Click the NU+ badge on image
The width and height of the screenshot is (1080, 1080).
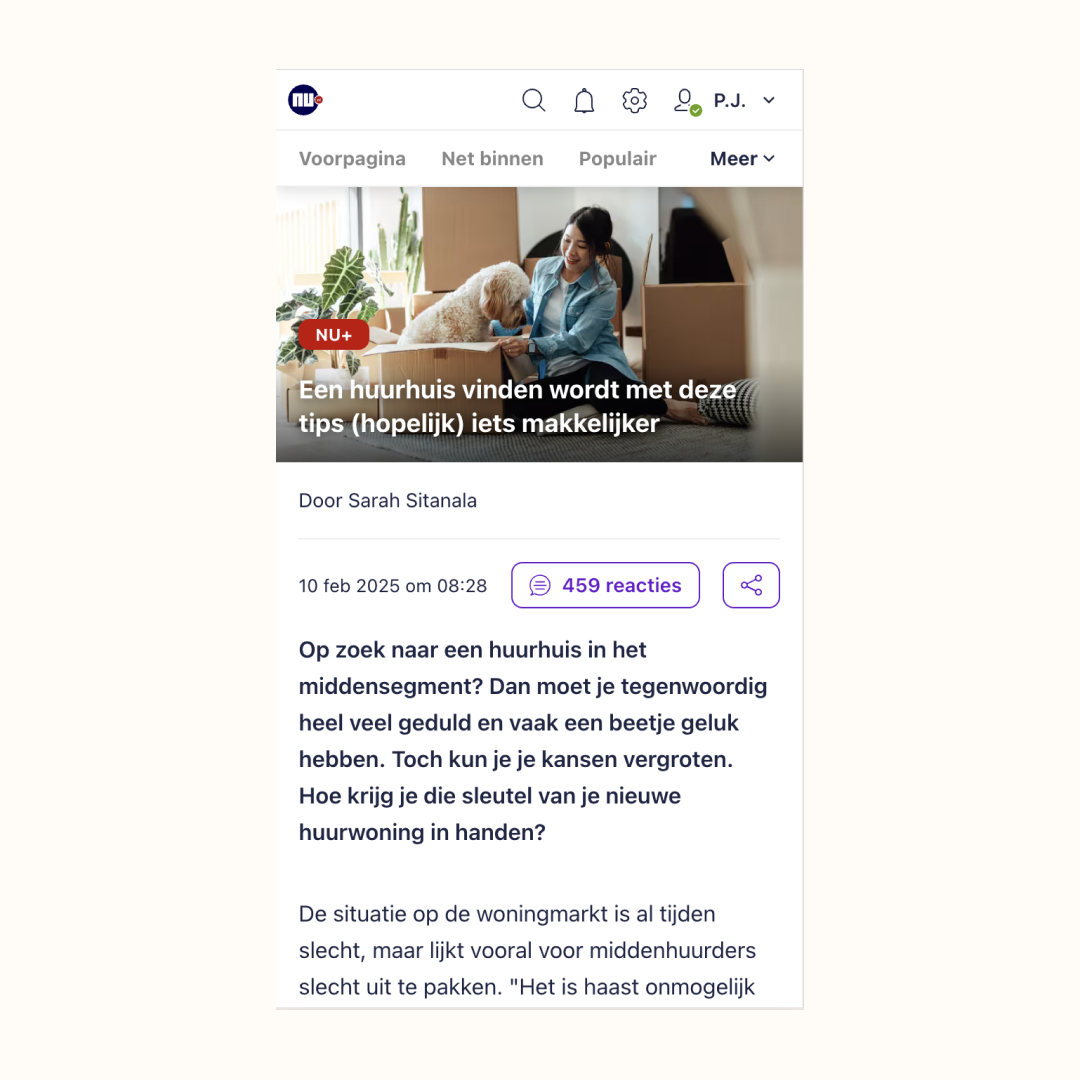click(x=333, y=335)
